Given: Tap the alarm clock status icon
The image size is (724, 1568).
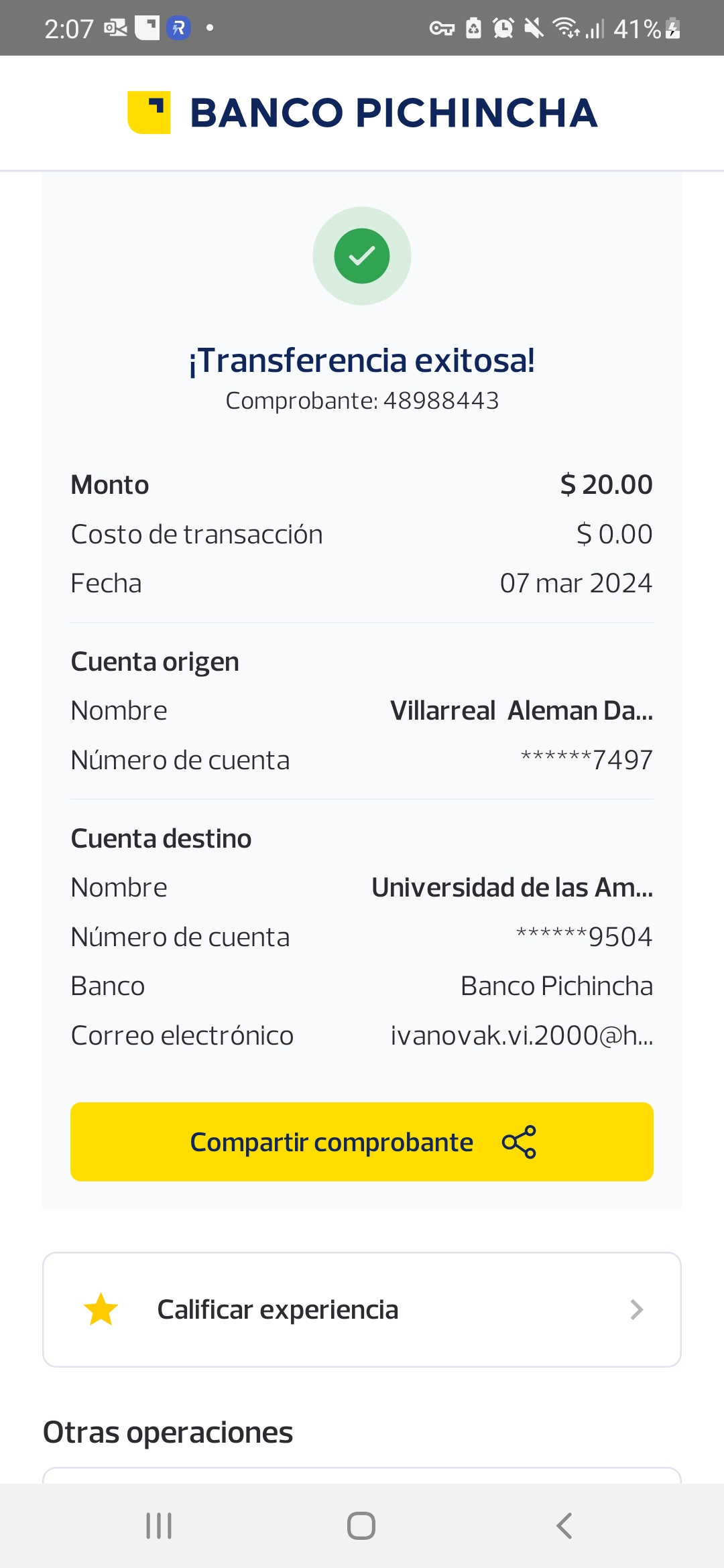Looking at the screenshot, I should (503, 28).
